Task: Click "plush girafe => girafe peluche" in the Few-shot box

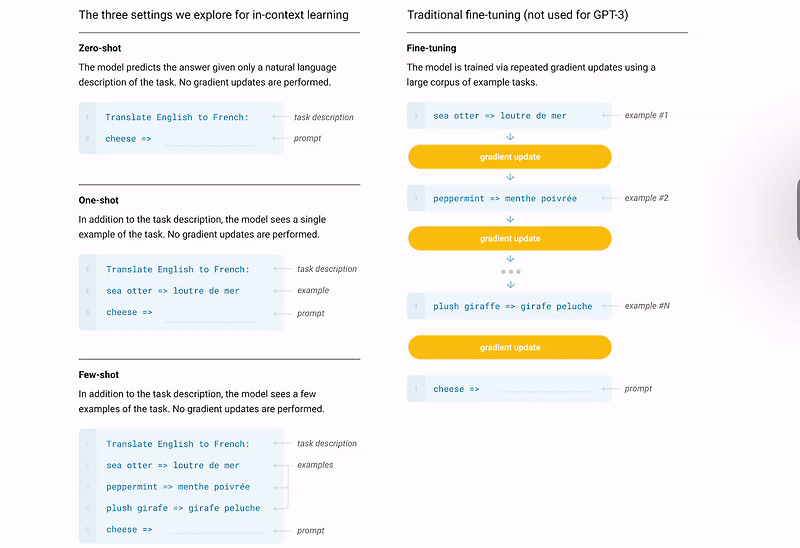Action: [x=183, y=508]
